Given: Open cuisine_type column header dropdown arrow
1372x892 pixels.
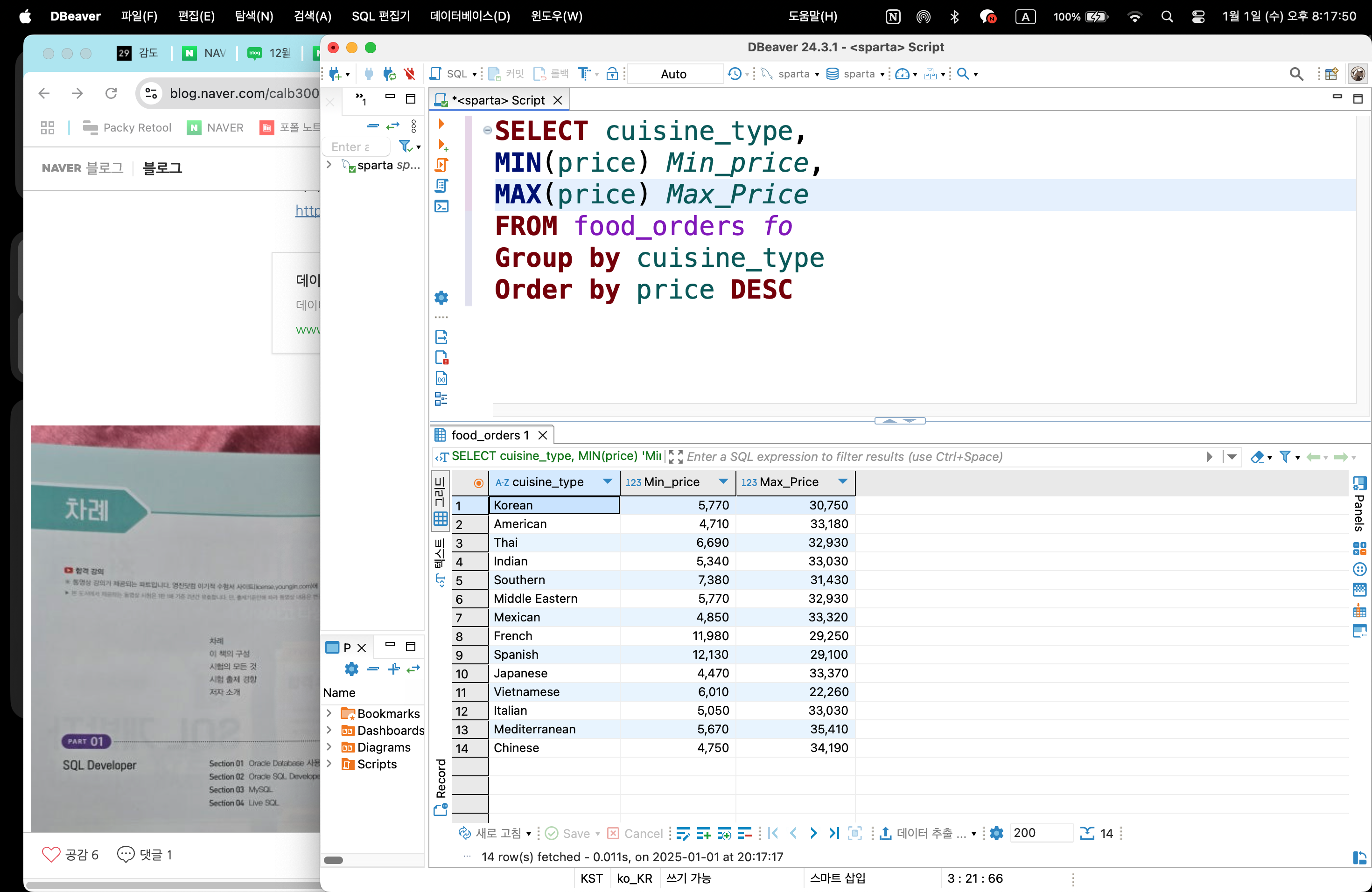Looking at the screenshot, I should click(x=607, y=482).
